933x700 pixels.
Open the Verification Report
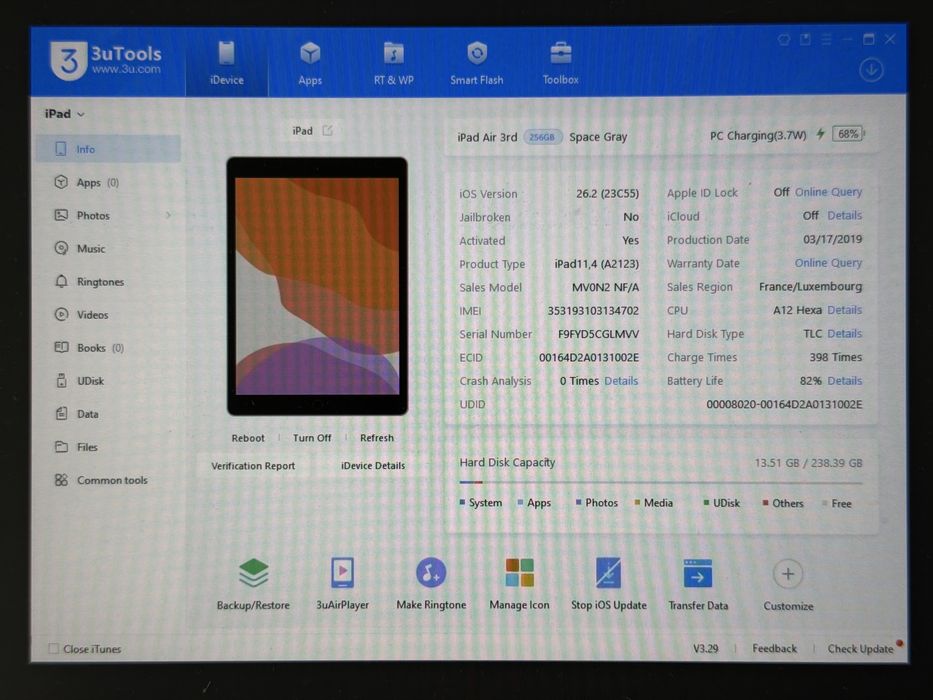tap(253, 466)
